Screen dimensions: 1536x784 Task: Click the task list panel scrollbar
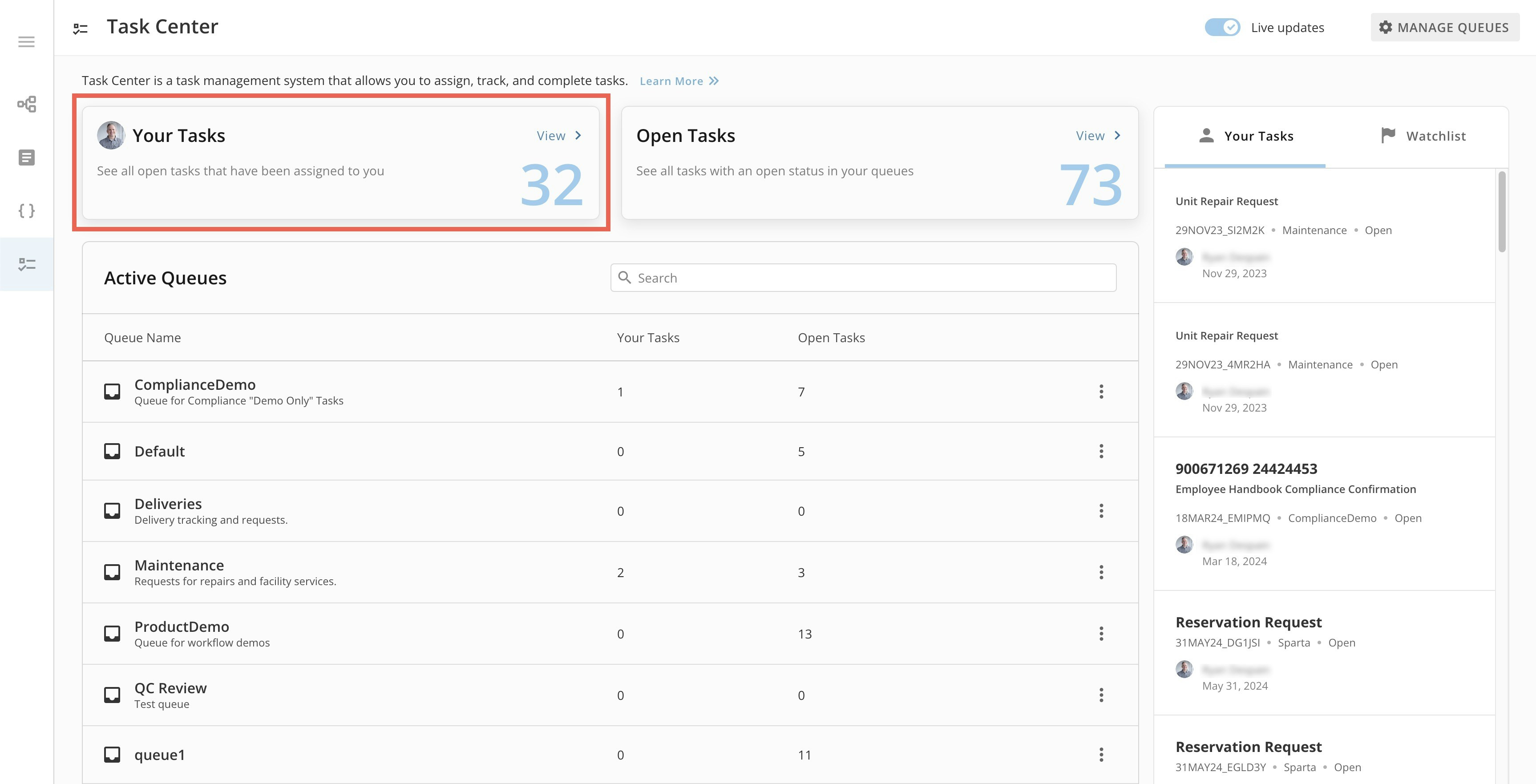[x=1501, y=212]
